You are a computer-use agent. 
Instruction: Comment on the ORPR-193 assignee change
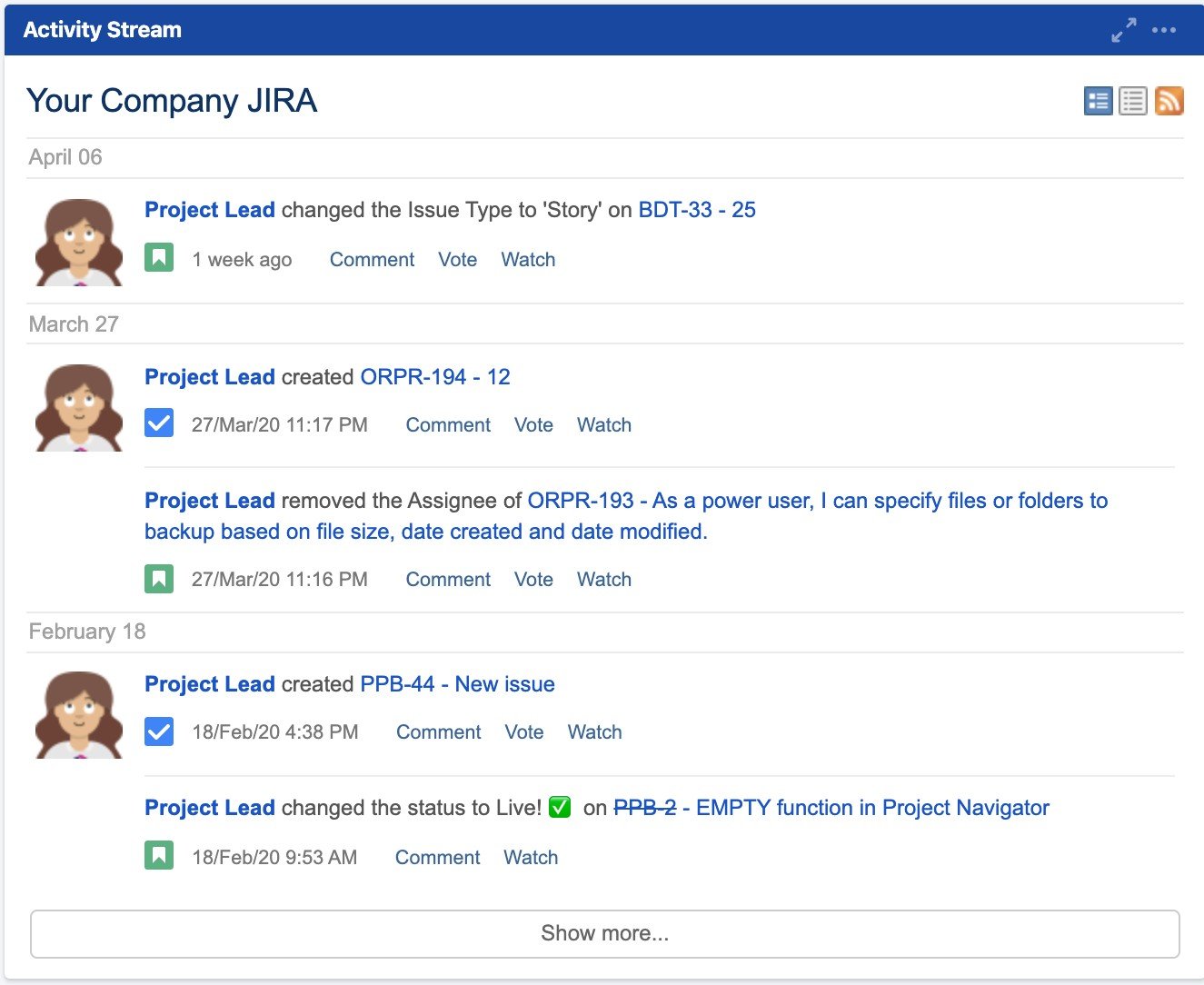pyautogui.click(x=447, y=579)
